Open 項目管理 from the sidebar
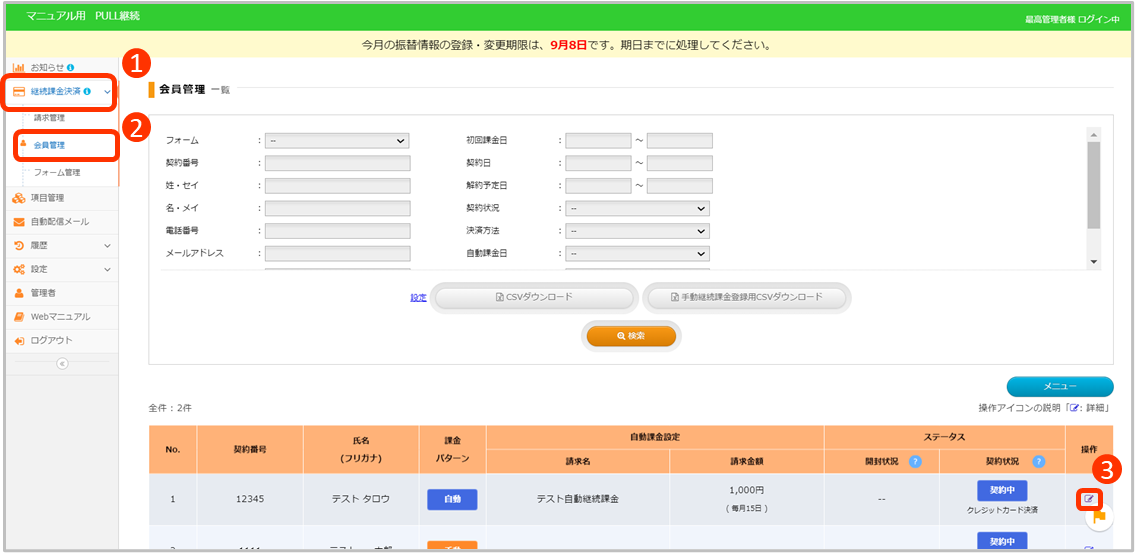The width and height of the screenshot is (1135, 553). click(x=47, y=198)
